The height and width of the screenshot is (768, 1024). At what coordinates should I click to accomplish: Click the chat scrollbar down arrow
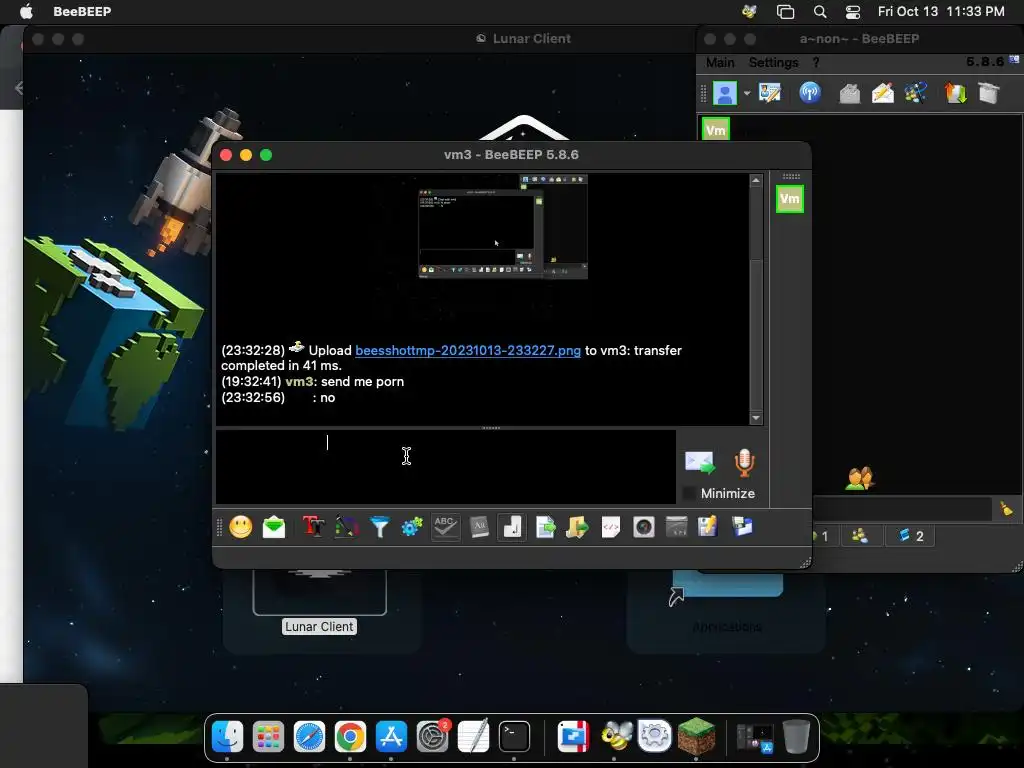pyautogui.click(x=756, y=418)
